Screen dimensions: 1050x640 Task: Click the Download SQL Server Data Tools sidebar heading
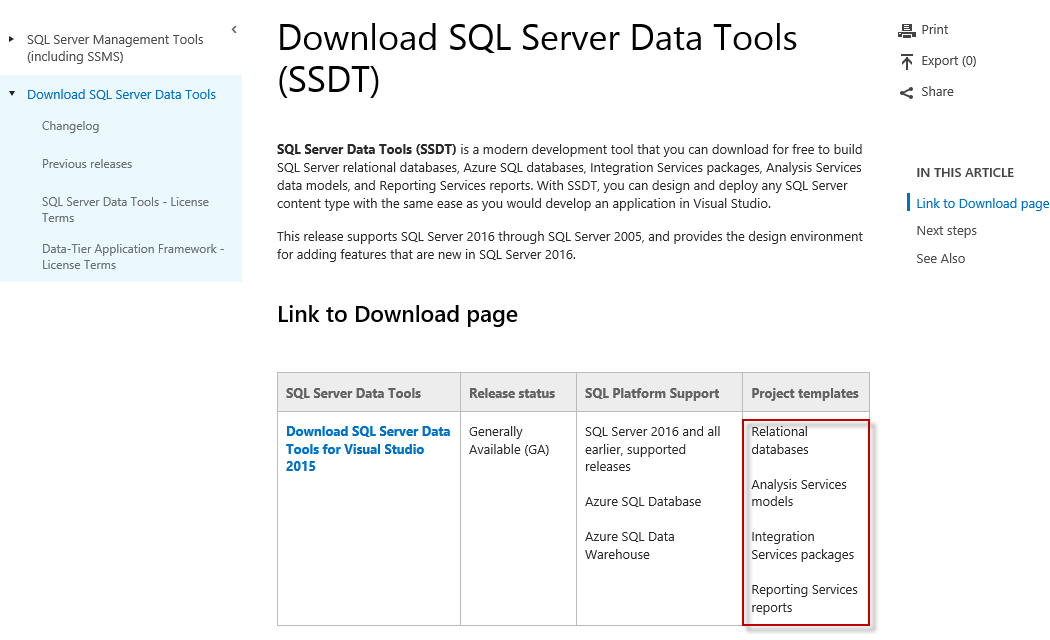coord(120,94)
